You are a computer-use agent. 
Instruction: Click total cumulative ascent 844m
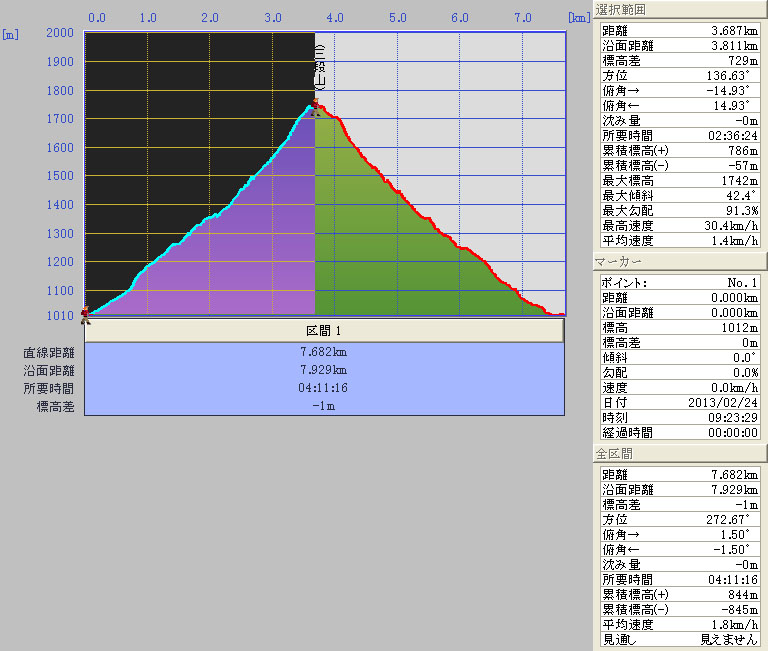click(743, 595)
